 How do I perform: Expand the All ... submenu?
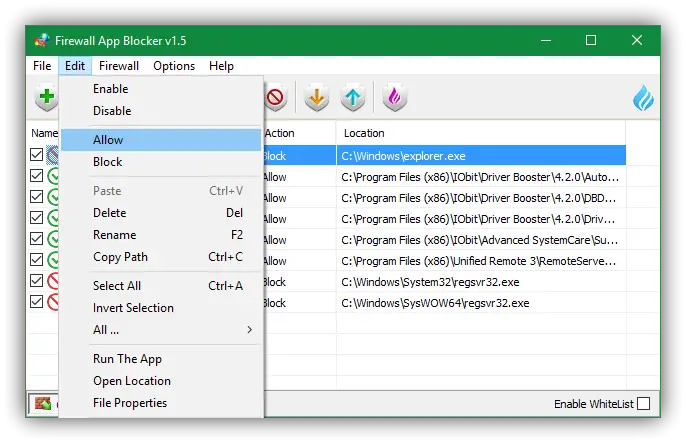[161, 330]
